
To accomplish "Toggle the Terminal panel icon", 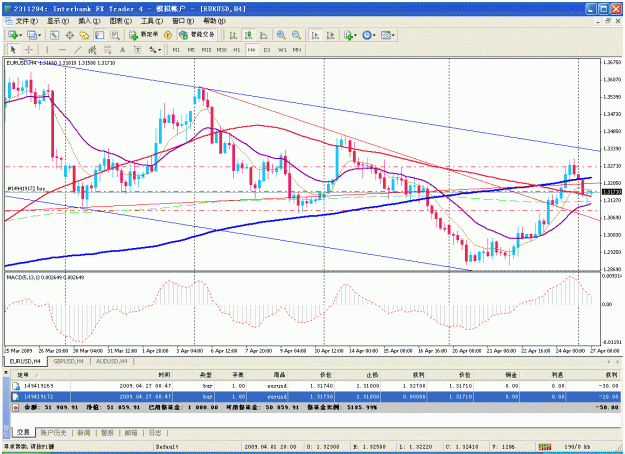I will 100,35.
